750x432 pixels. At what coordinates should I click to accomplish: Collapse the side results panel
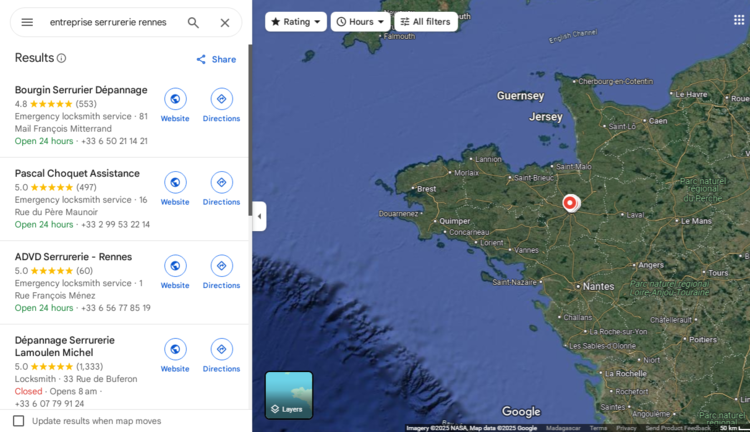pos(259,216)
